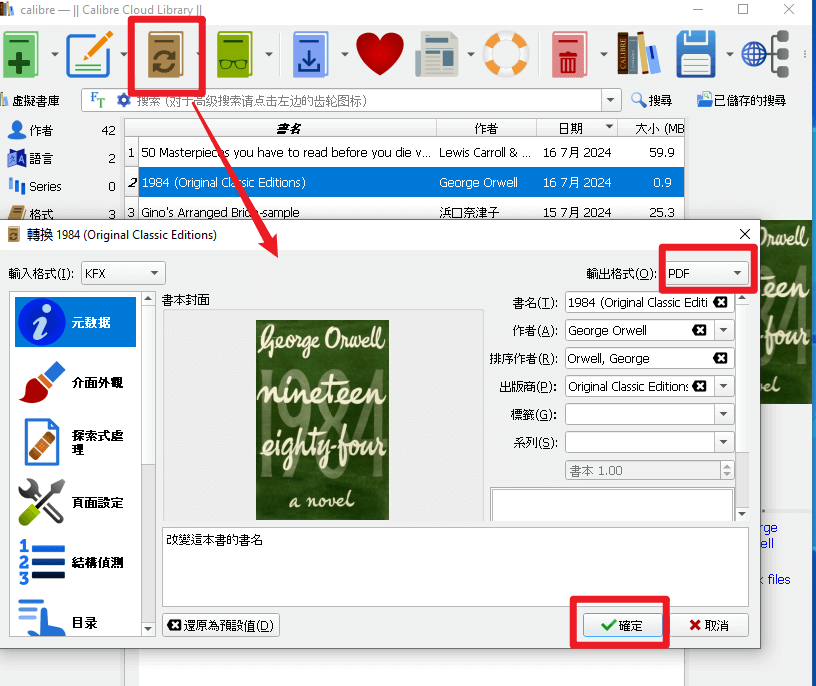This screenshot has width=816, height=686.
Task: Expand the Languages category in tag browser
Action: pyautogui.click(x=61, y=158)
